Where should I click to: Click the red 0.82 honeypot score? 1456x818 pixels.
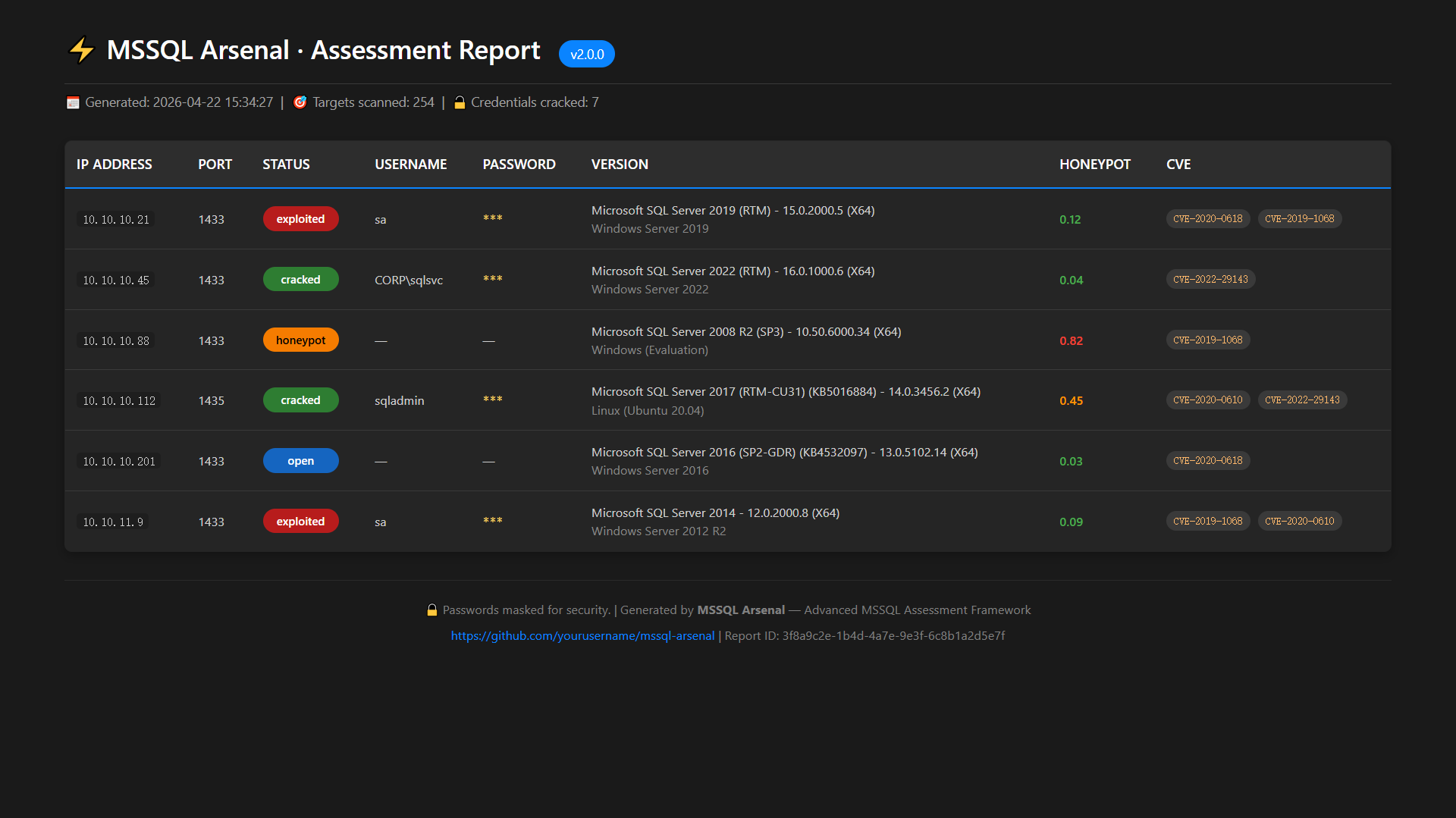pos(1071,341)
